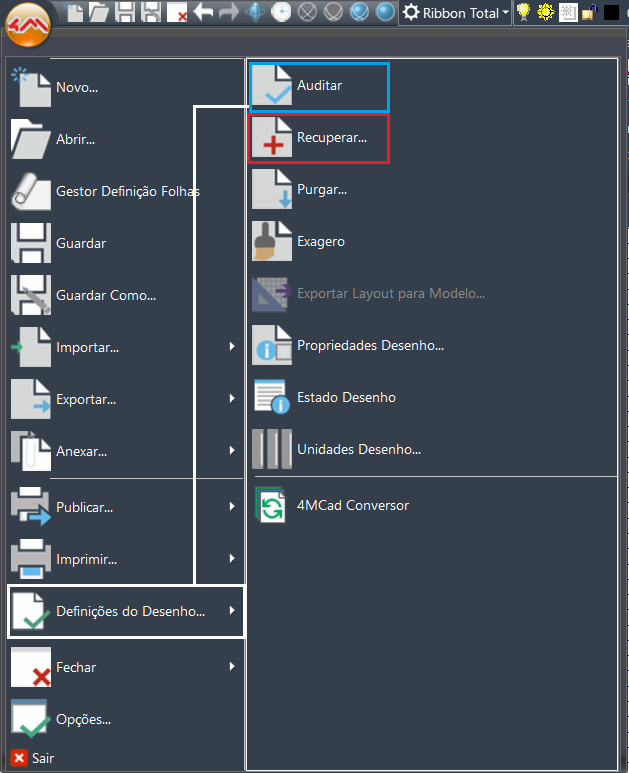
Task: Select Purgar... in the submenu
Action: click(433, 190)
